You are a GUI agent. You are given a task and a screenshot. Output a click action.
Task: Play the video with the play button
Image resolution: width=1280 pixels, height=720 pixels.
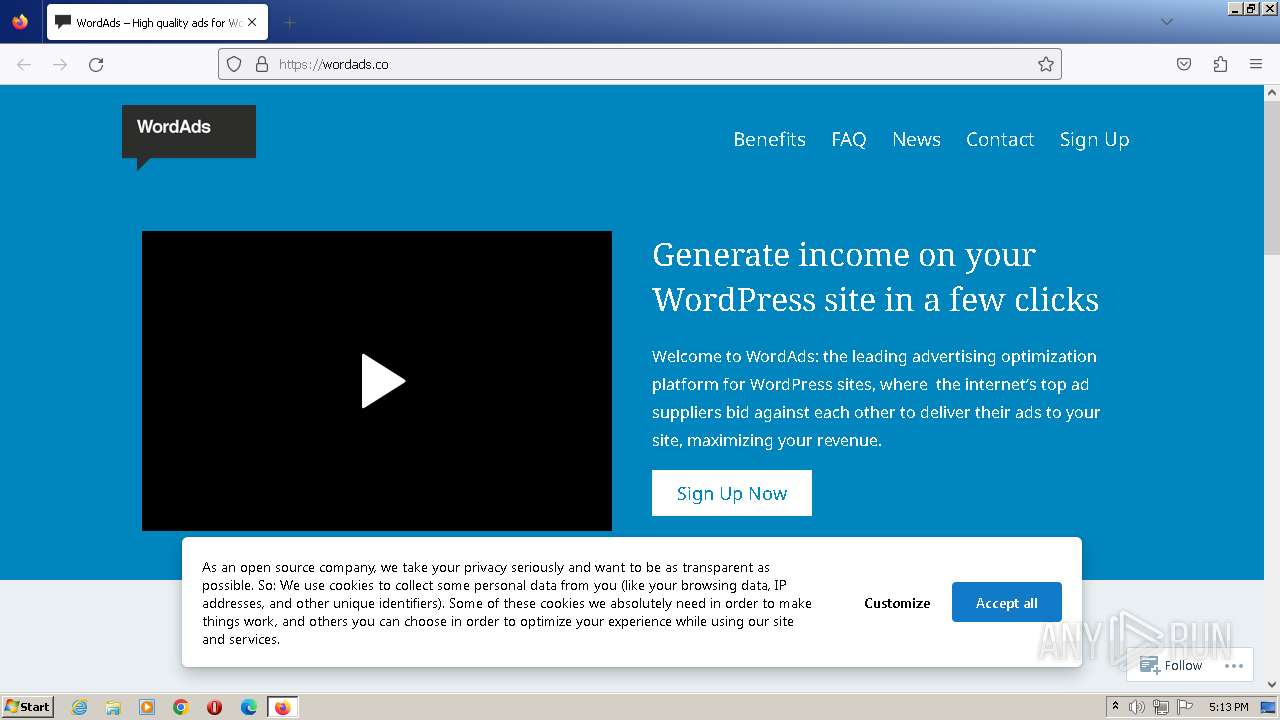(x=383, y=381)
